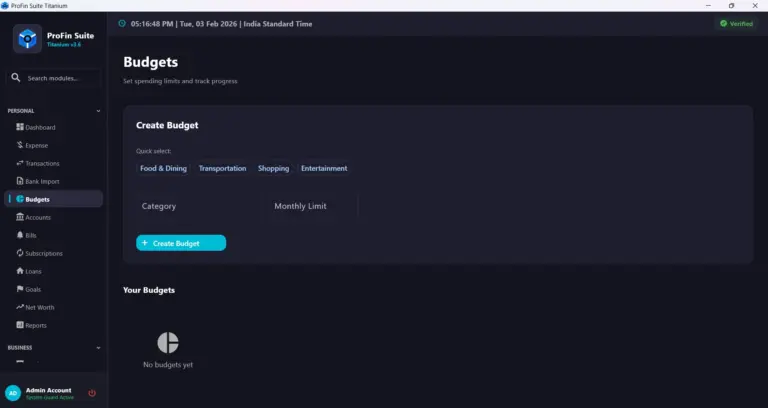Open the Bills bell icon
The image size is (768, 408).
coord(20,235)
